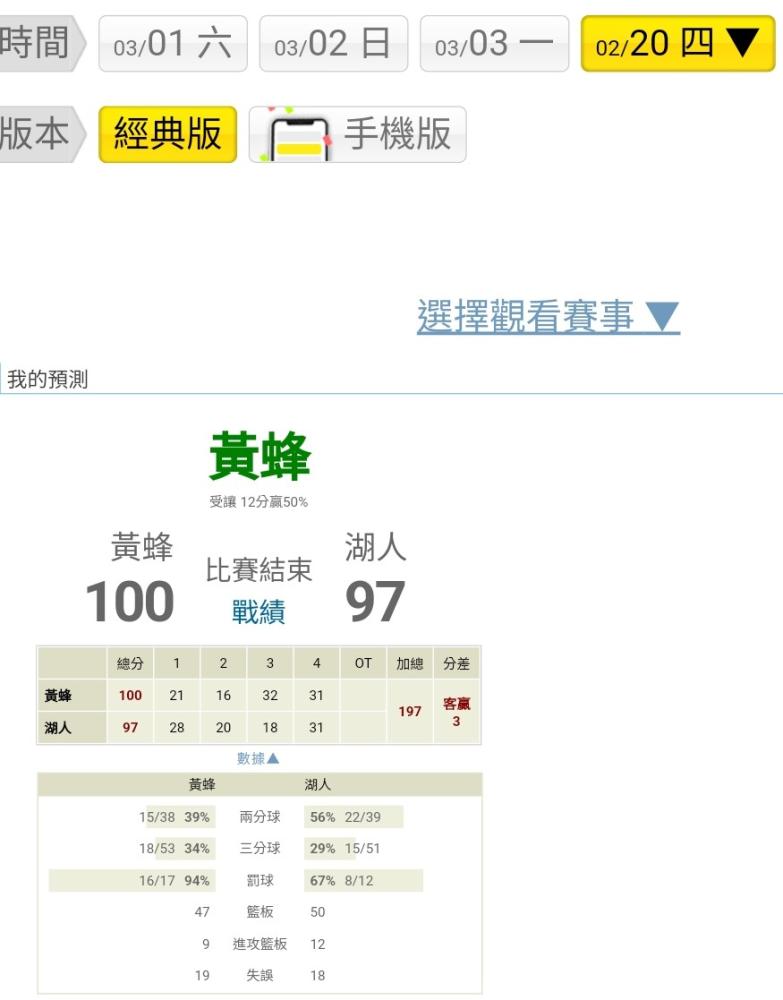This screenshot has height=1000, width=783.
Task: Click the large green 黃蜂 prediction title
Action: tap(260, 456)
